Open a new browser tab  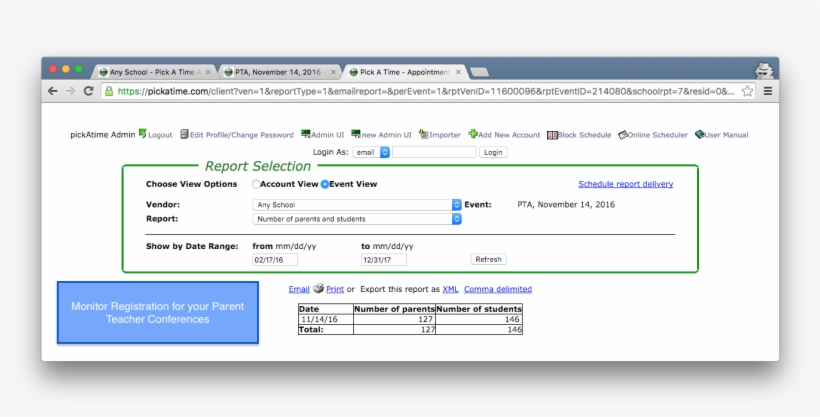480,72
